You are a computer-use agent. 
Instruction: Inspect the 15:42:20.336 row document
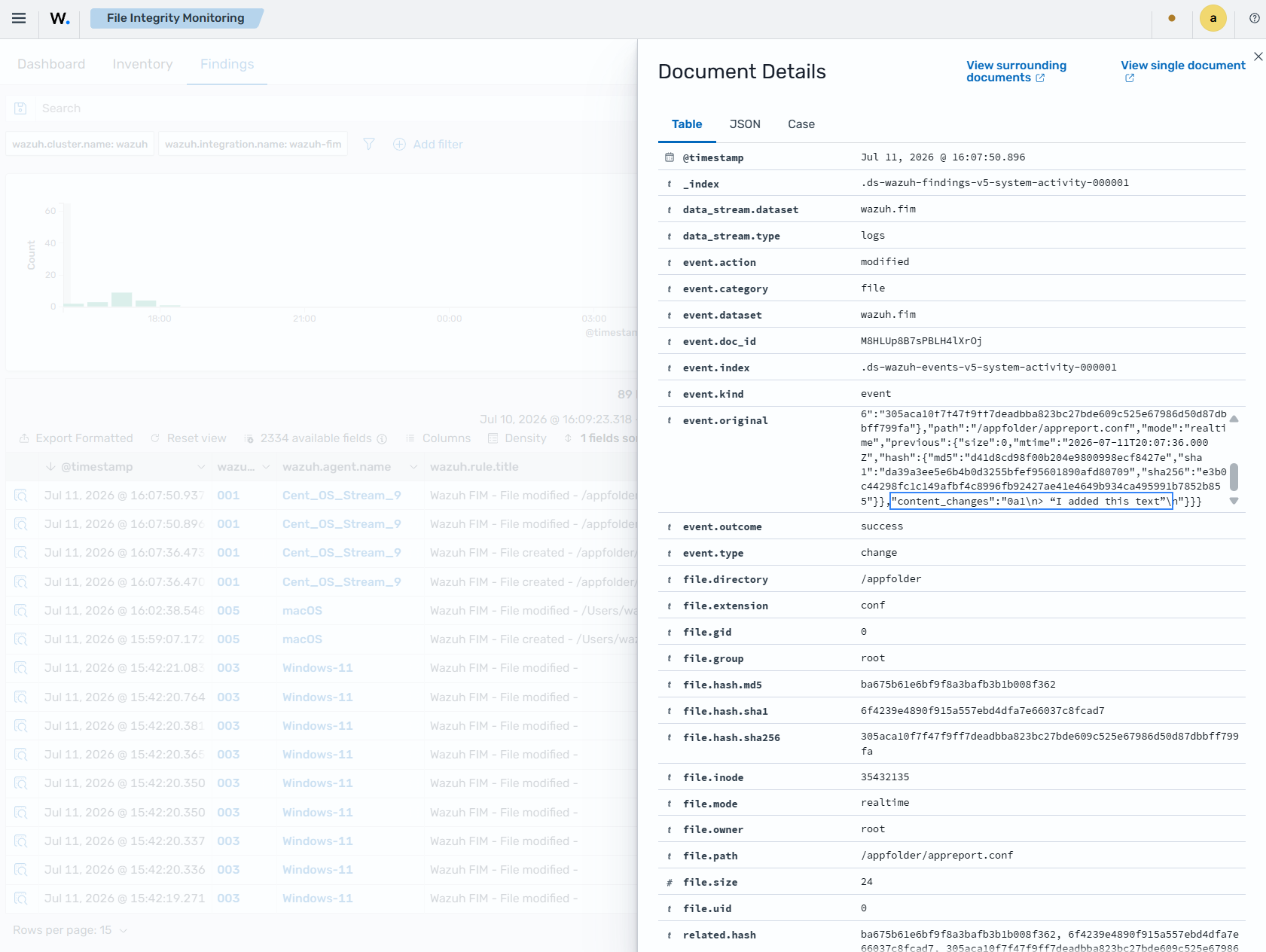pos(21,870)
